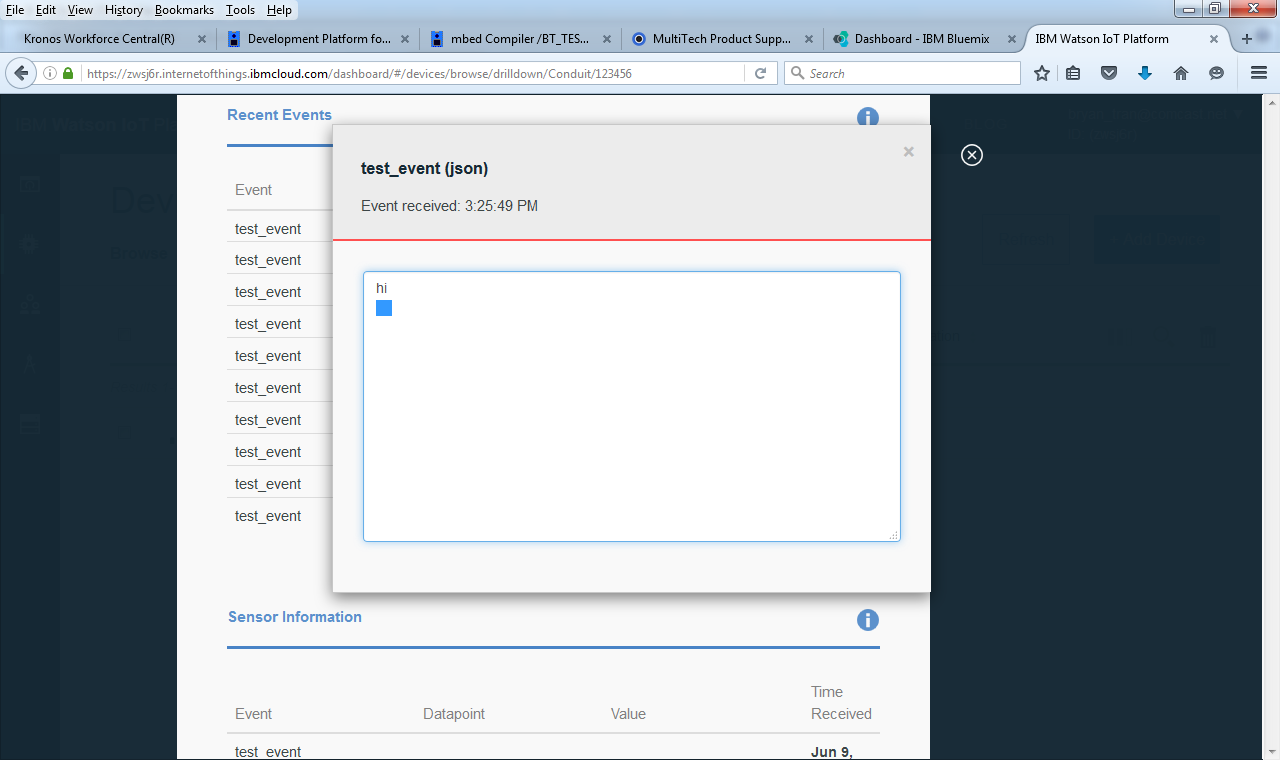Go back to the previous page

[x=21, y=73]
